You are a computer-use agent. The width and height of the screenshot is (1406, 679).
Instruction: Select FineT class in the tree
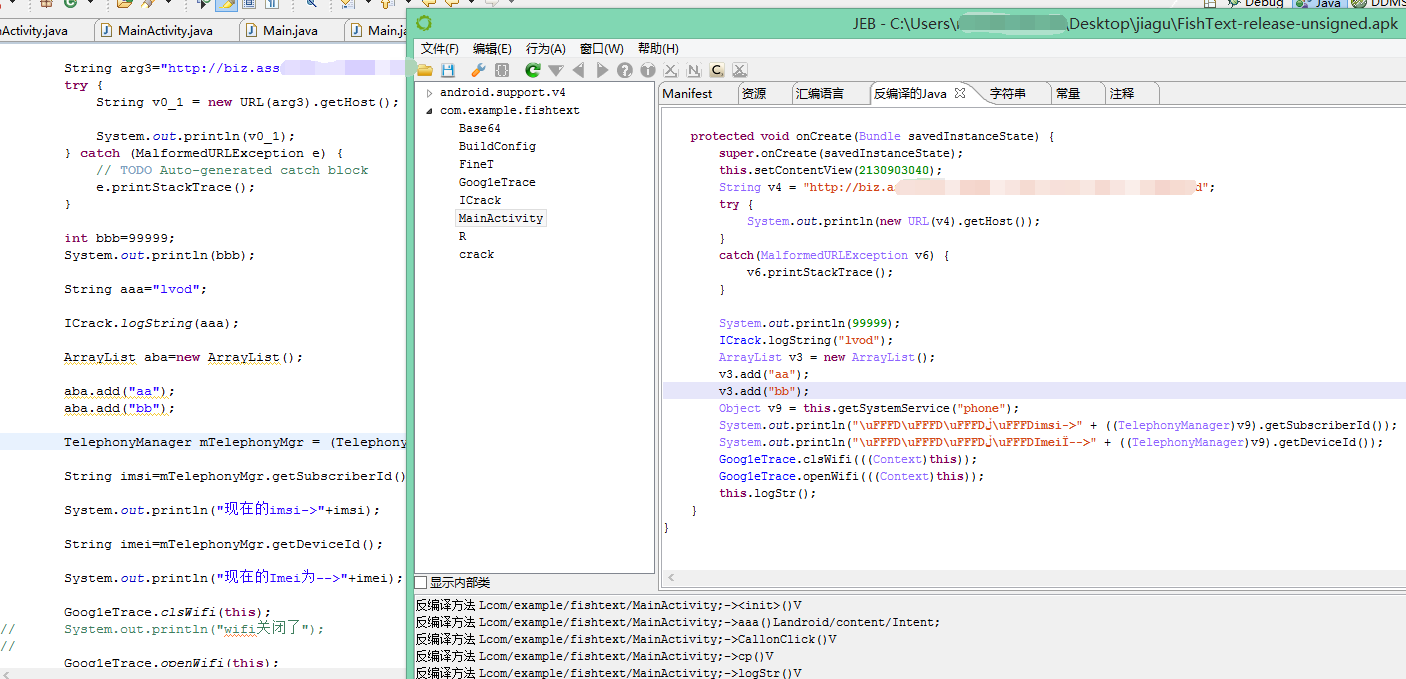(476, 164)
